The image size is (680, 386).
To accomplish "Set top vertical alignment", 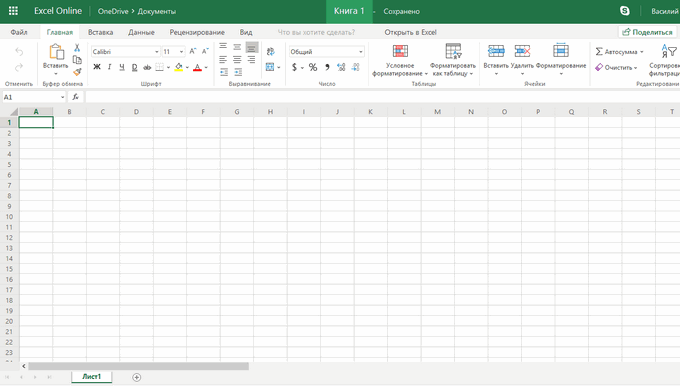I will tap(223, 46).
